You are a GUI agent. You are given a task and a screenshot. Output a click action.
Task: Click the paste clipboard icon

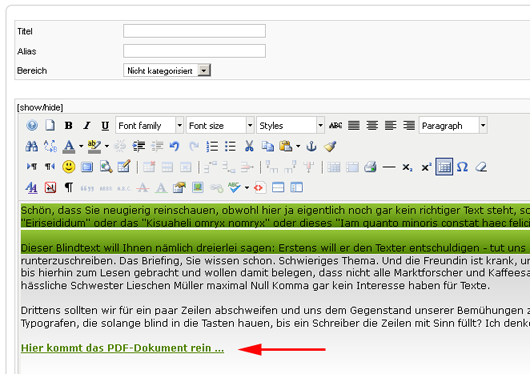click(286, 146)
